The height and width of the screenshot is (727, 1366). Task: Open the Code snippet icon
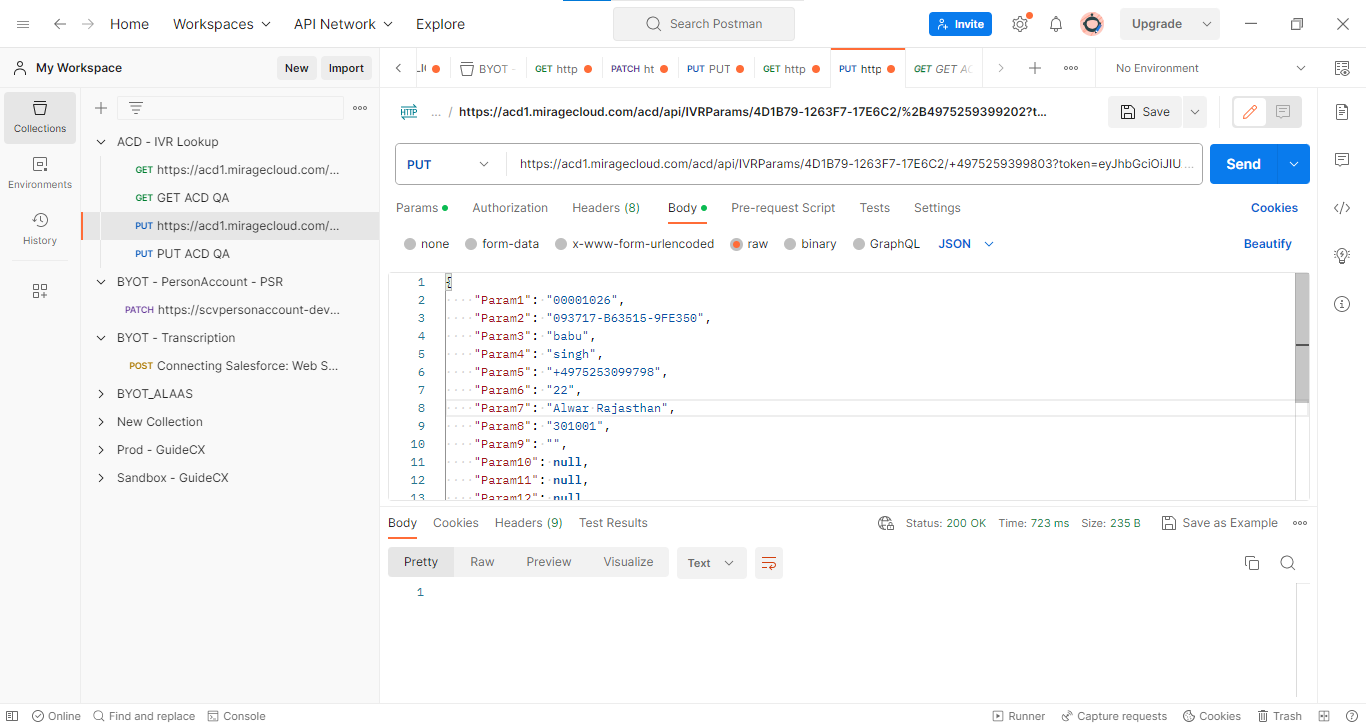pyautogui.click(x=1342, y=208)
